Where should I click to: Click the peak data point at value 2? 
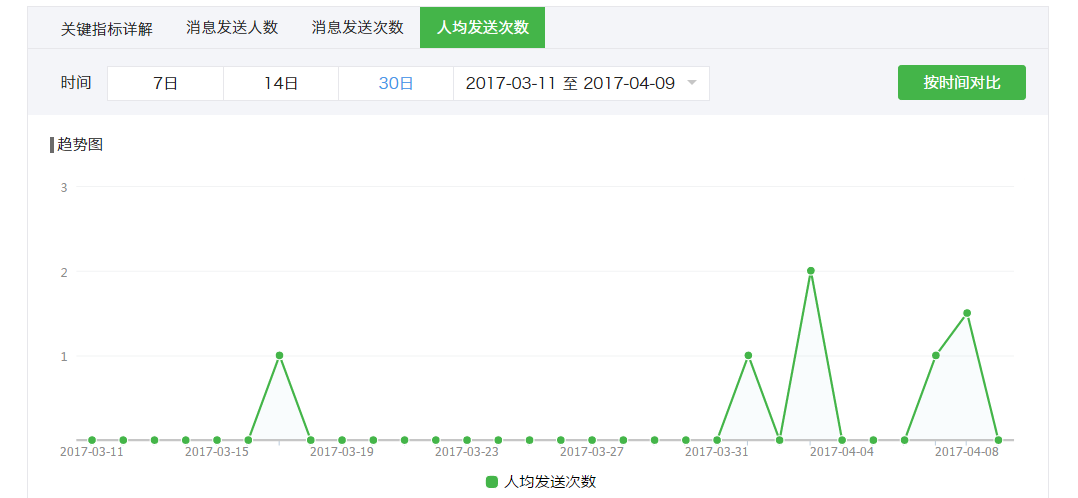tap(811, 271)
